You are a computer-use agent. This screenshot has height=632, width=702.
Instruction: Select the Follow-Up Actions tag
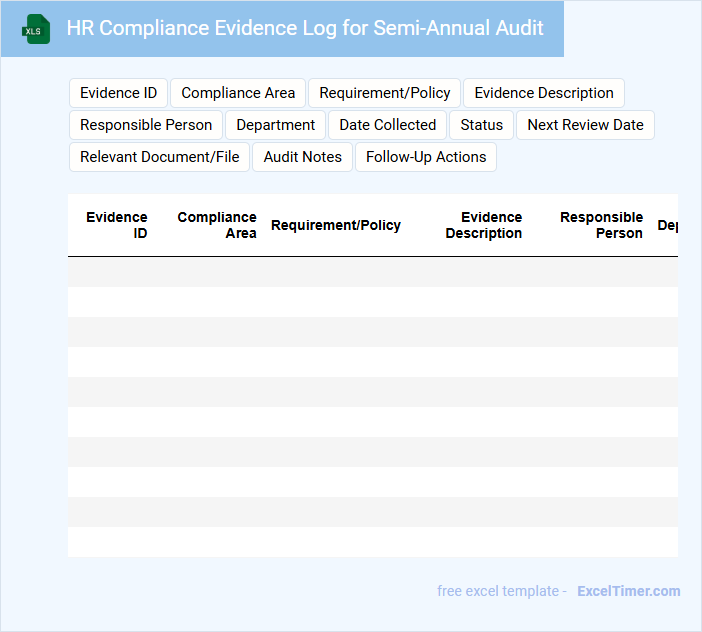tap(426, 157)
